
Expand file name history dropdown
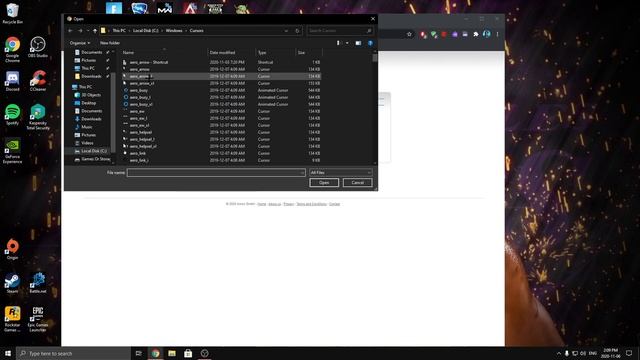tap(302, 173)
